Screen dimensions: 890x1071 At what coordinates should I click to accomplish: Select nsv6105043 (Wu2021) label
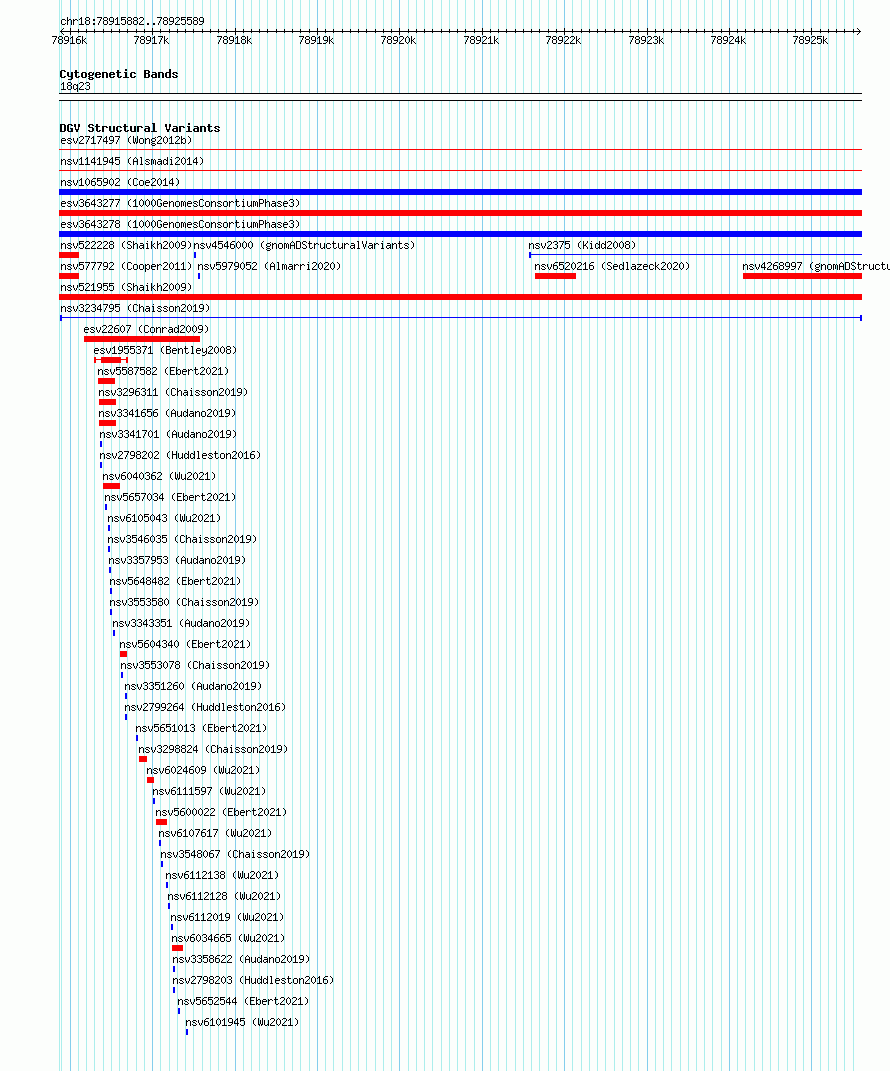coord(164,518)
